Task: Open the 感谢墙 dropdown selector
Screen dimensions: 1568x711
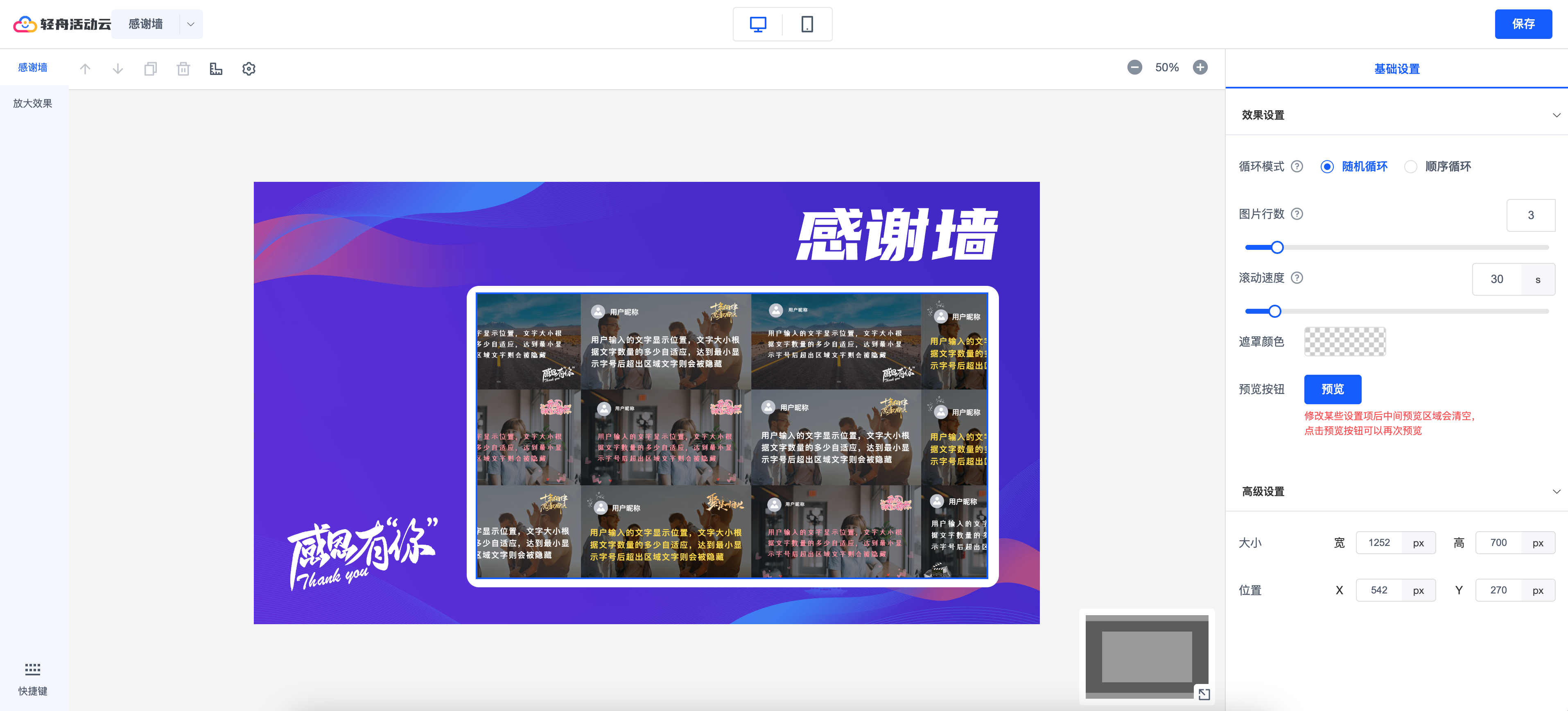Action: pyautogui.click(x=157, y=24)
